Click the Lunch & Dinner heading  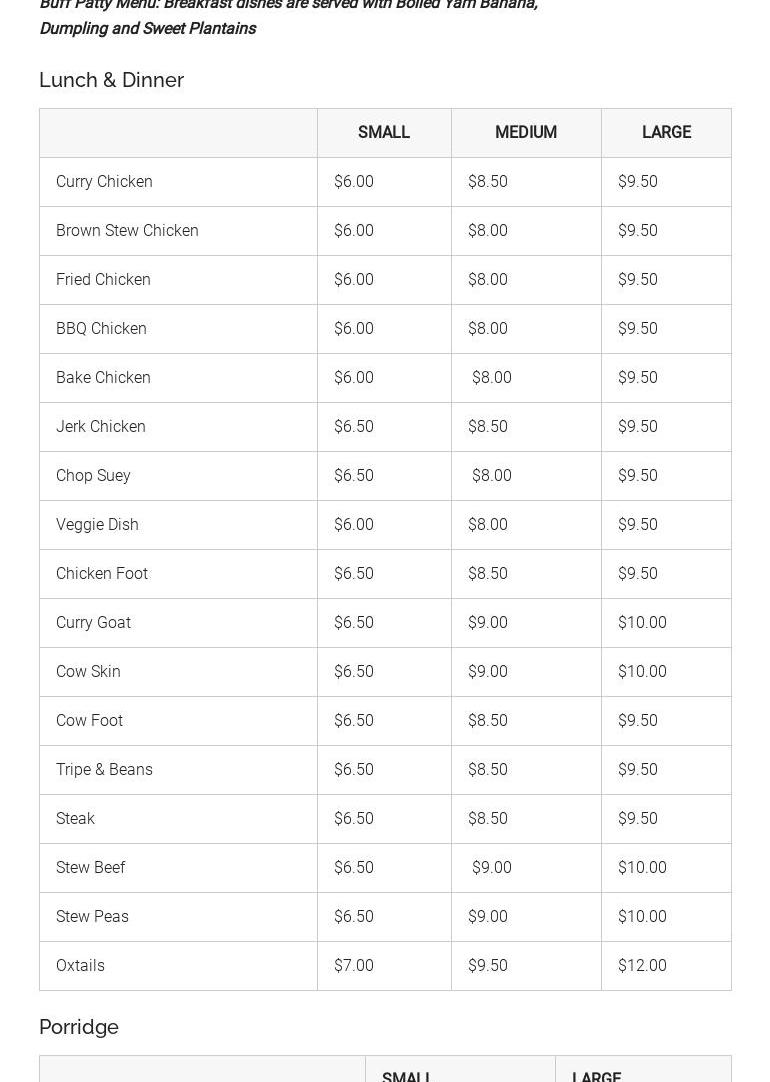pyautogui.click(x=111, y=80)
